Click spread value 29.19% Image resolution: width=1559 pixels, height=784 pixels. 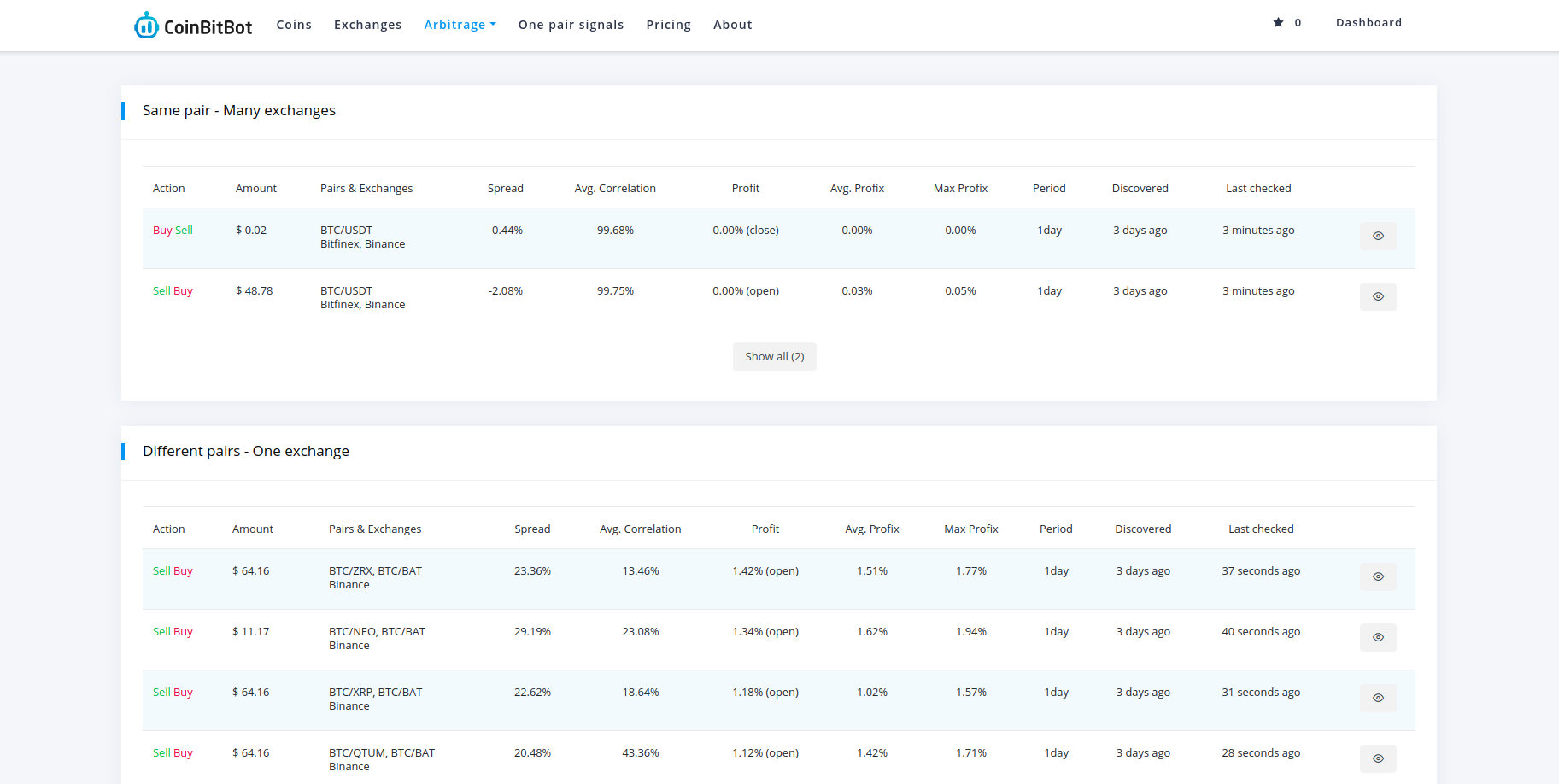[x=532, y=632]
